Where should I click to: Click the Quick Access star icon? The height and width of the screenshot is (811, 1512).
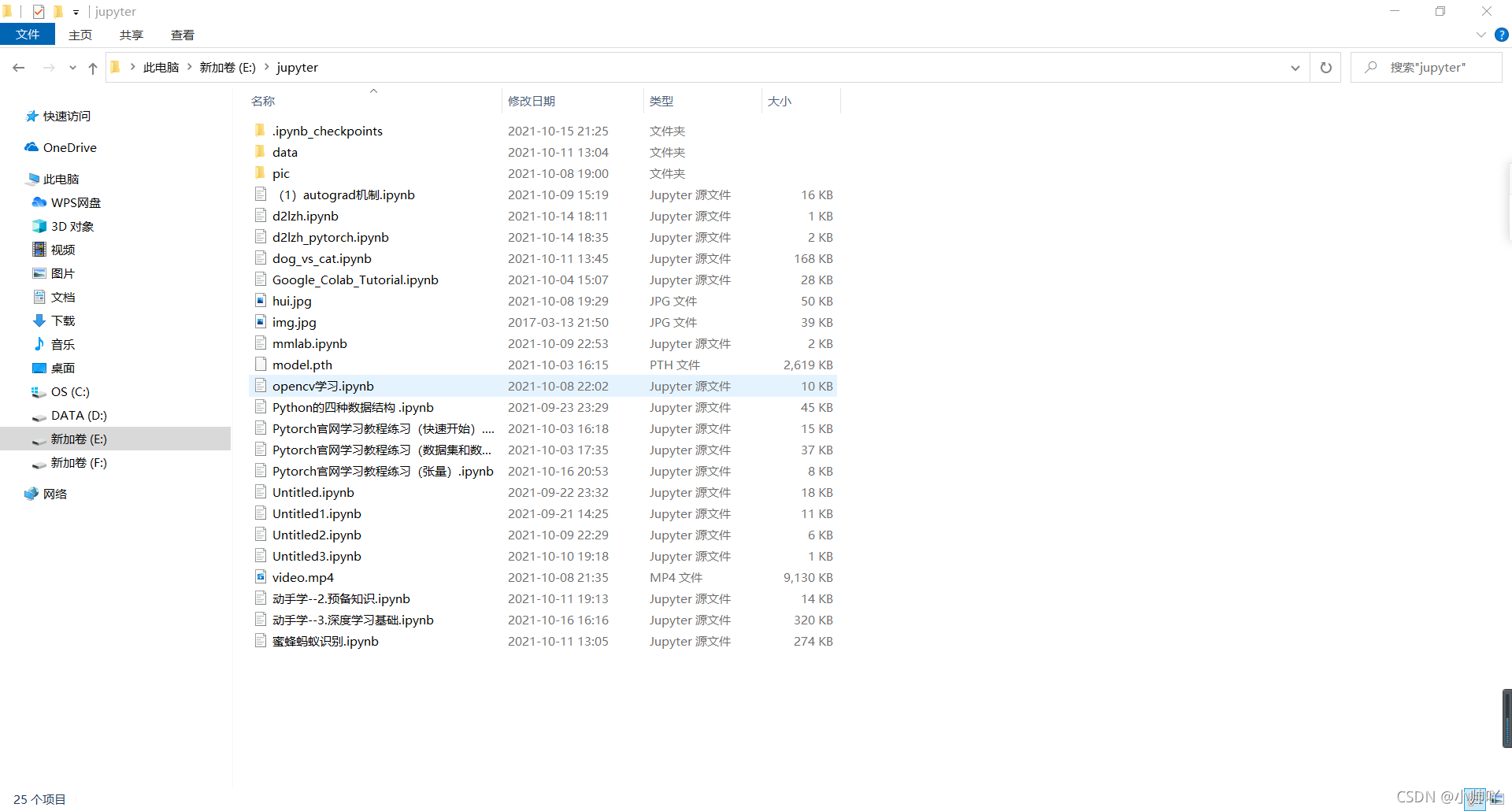[x=31, y=116]
